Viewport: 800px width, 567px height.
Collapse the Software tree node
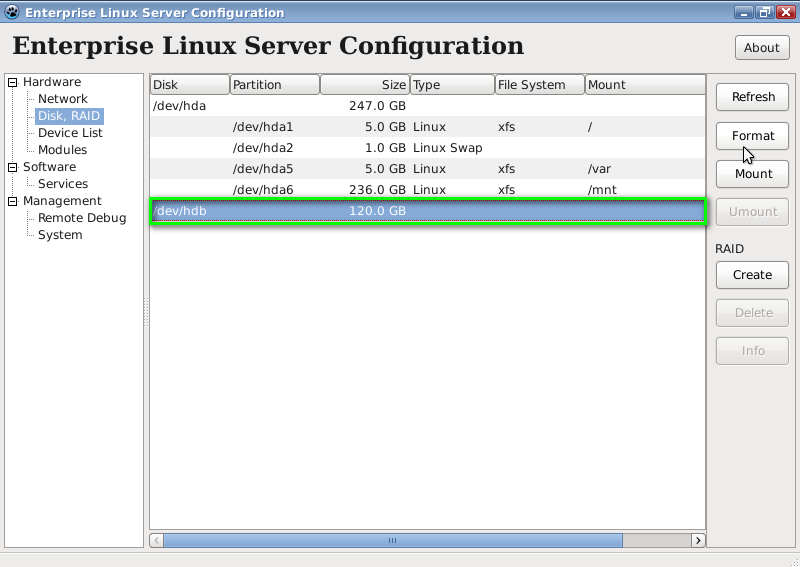[13, 167]
